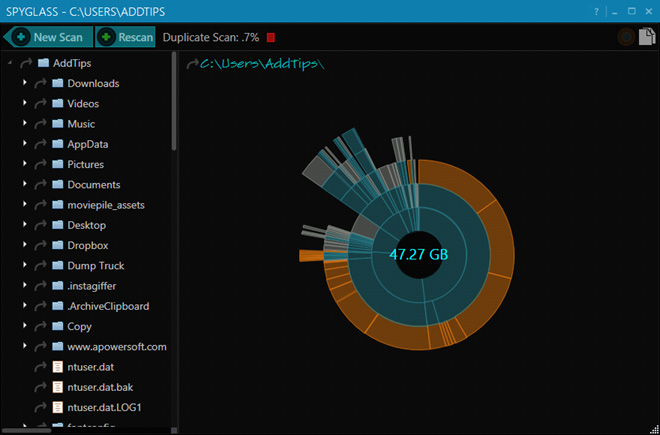This screenshot has height=435, width=660.
Task: Open the duplicate files page icon
Action: pyautogui.click(x=647, y=37)
